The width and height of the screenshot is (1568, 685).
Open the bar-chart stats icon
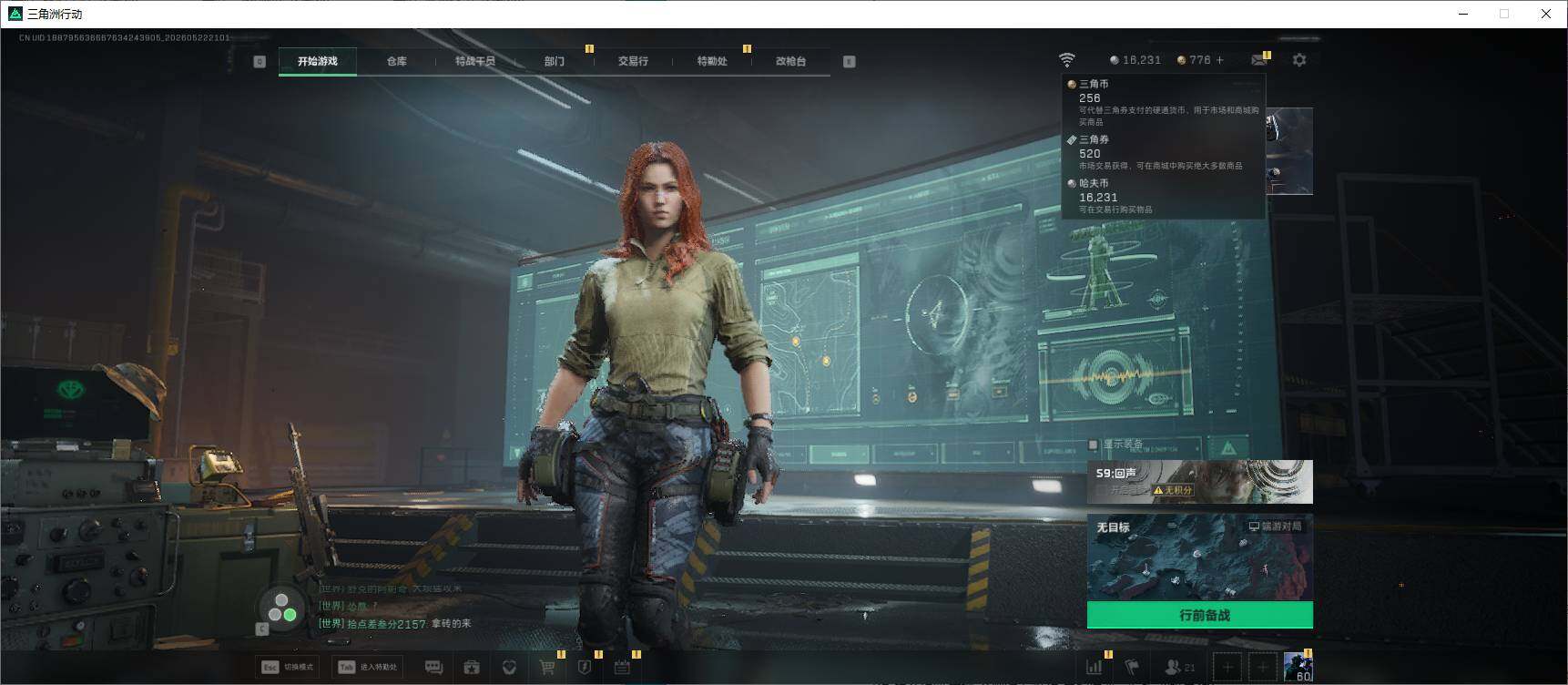[x=1095, y=668]
